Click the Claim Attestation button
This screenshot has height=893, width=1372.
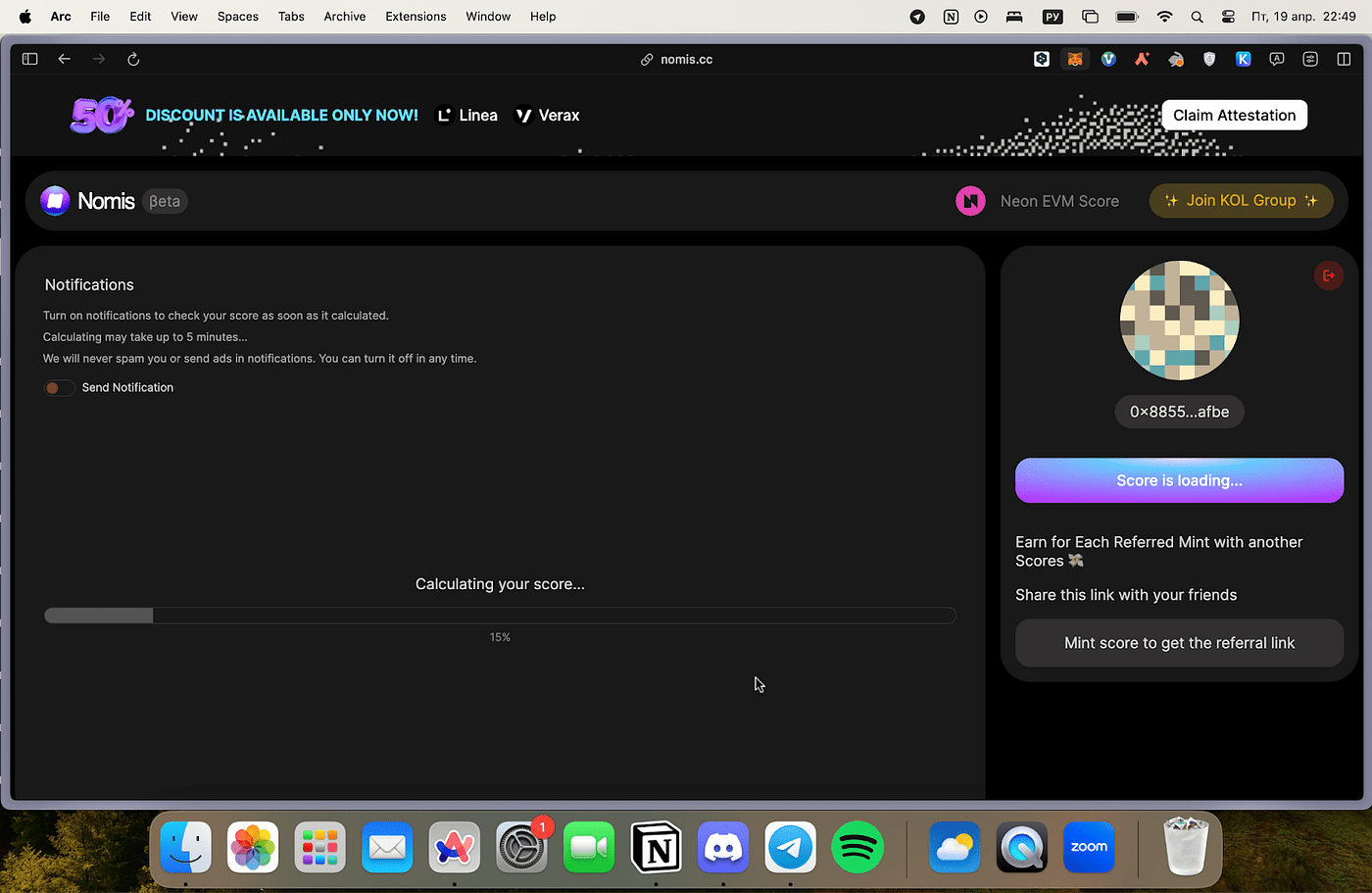[x=1235, y=116]
